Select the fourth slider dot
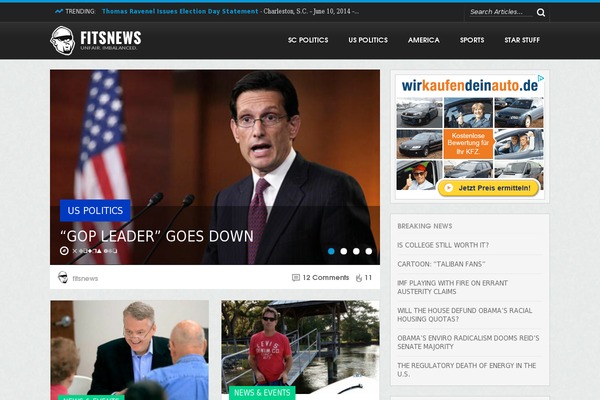 point(368,251)
